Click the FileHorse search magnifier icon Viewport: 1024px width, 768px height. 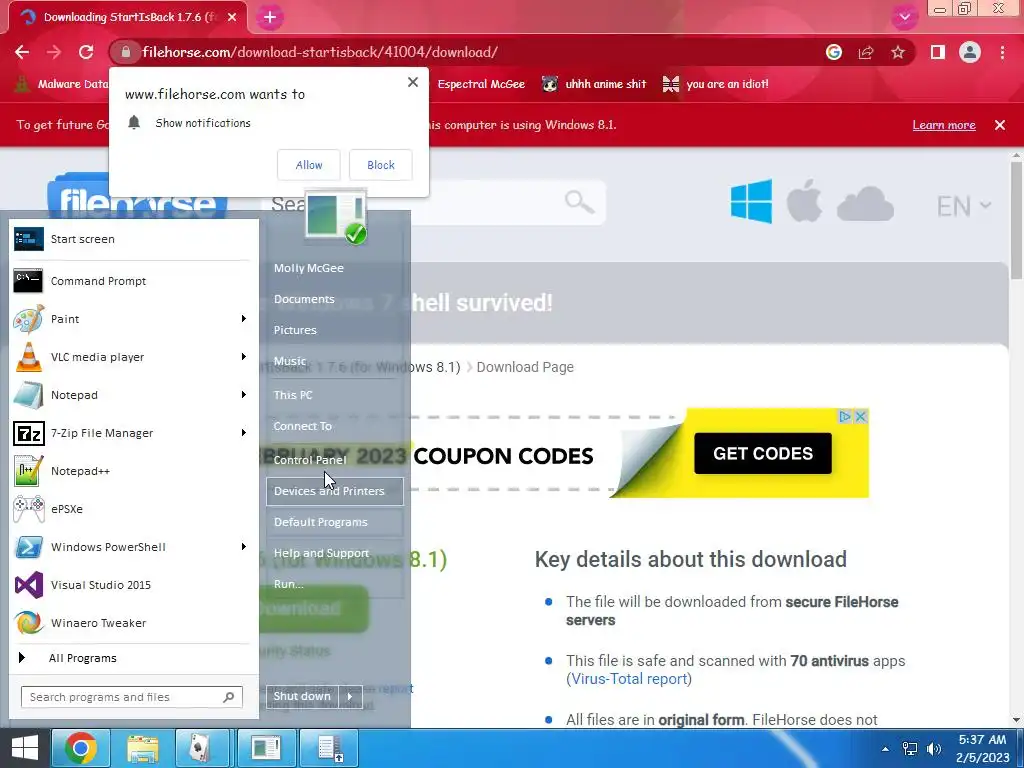click(x=579, y=202)
